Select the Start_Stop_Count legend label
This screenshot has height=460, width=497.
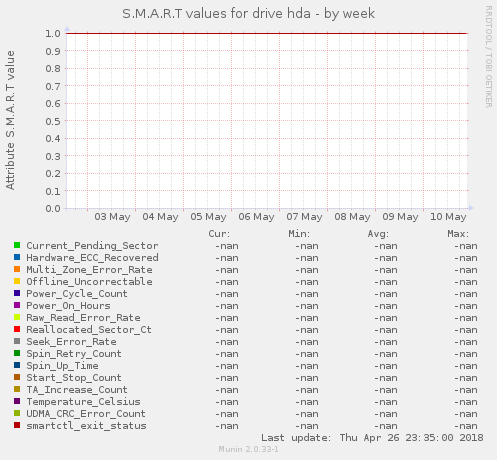click(x=74, y=378)
